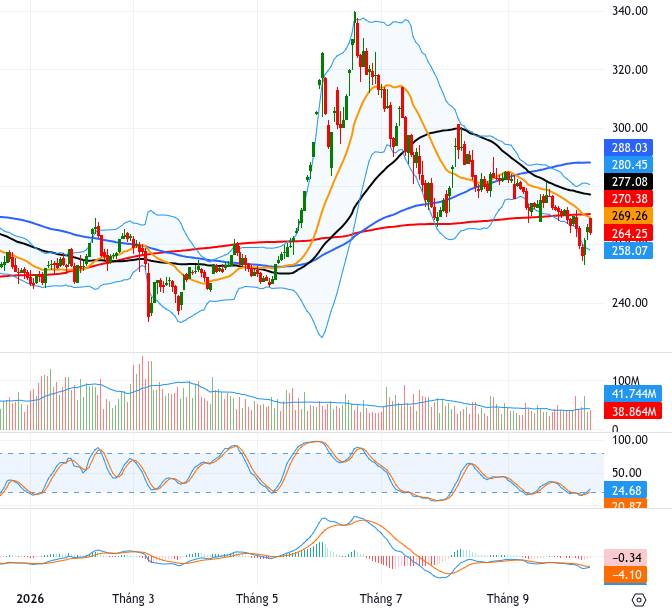Image resolution: width=672 pixels, height=612 pixels.
Task: Select the 277.08 black price label
Action: [628, 182]
